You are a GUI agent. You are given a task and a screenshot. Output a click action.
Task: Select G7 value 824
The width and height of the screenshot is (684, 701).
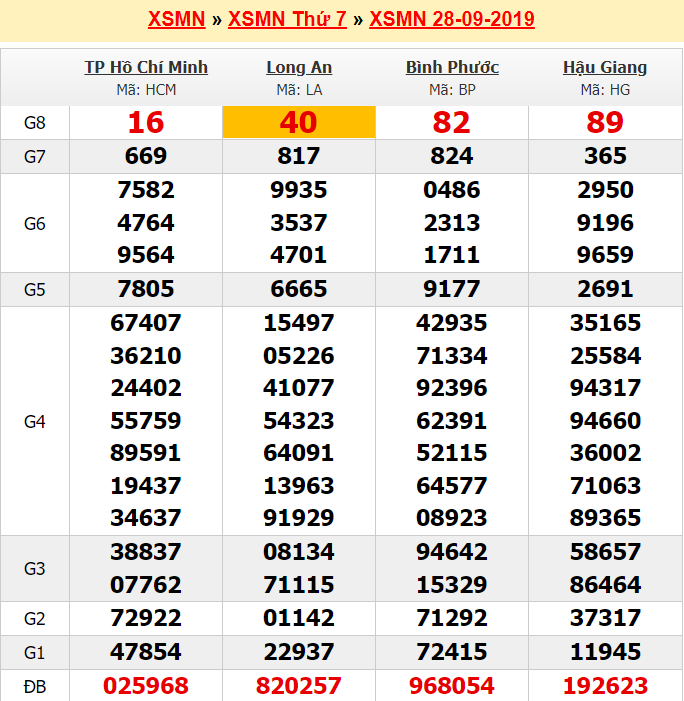pyautogui.click(x=452, y=156)
